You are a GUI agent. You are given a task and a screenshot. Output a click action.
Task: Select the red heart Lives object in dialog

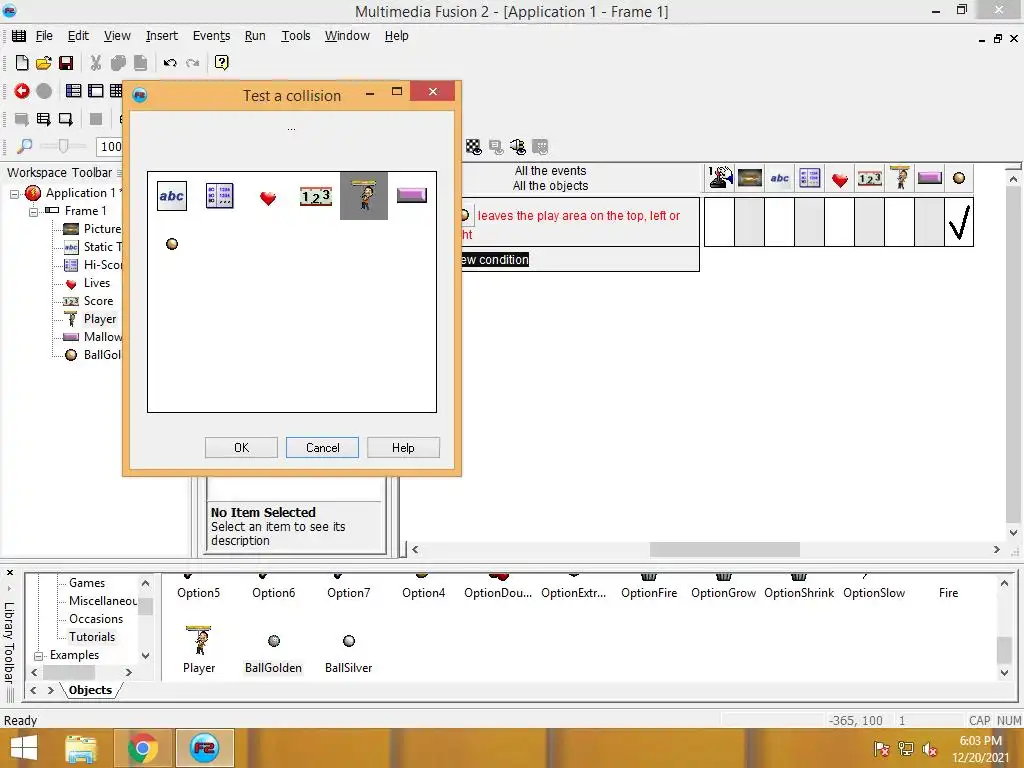point(268,198)
